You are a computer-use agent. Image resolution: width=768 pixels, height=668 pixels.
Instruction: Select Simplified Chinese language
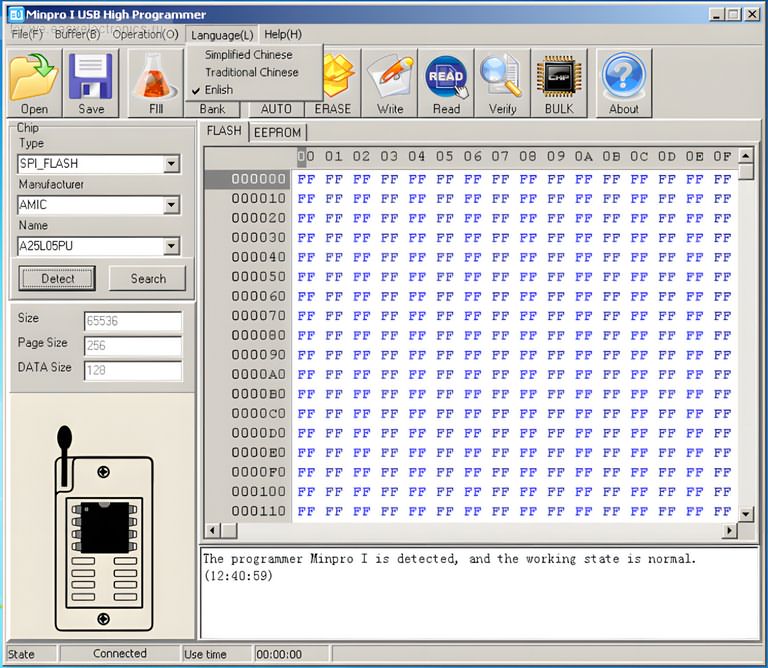[x=248, y=54]
